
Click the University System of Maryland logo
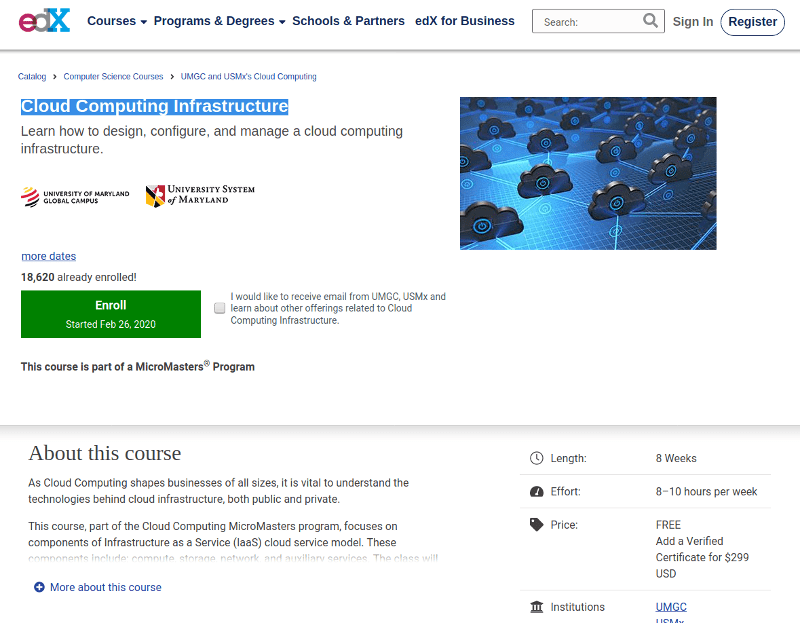coord(200,195)
